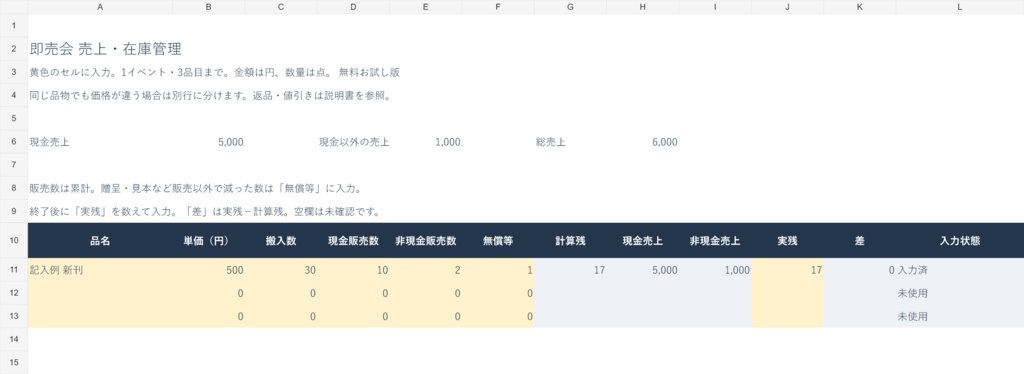Click the 無償等 table header
Viewport: 1024px width, 374px height.
pyautogui.click(x=498, y=241)
